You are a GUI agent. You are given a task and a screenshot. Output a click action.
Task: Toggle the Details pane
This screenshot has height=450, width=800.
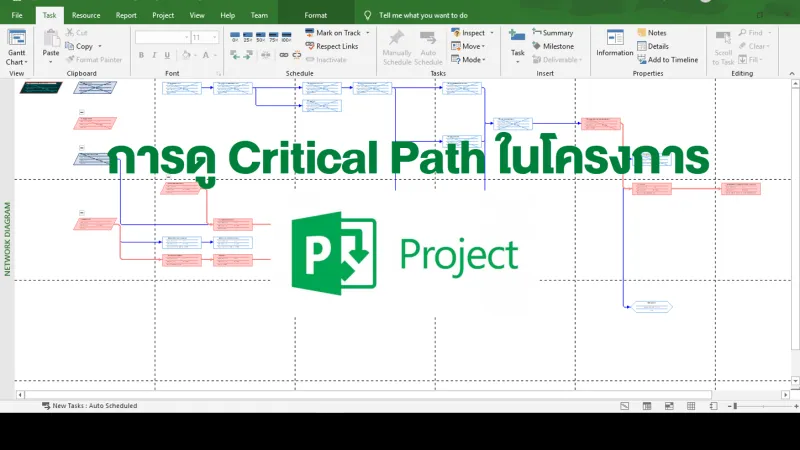tap(653, 46)
